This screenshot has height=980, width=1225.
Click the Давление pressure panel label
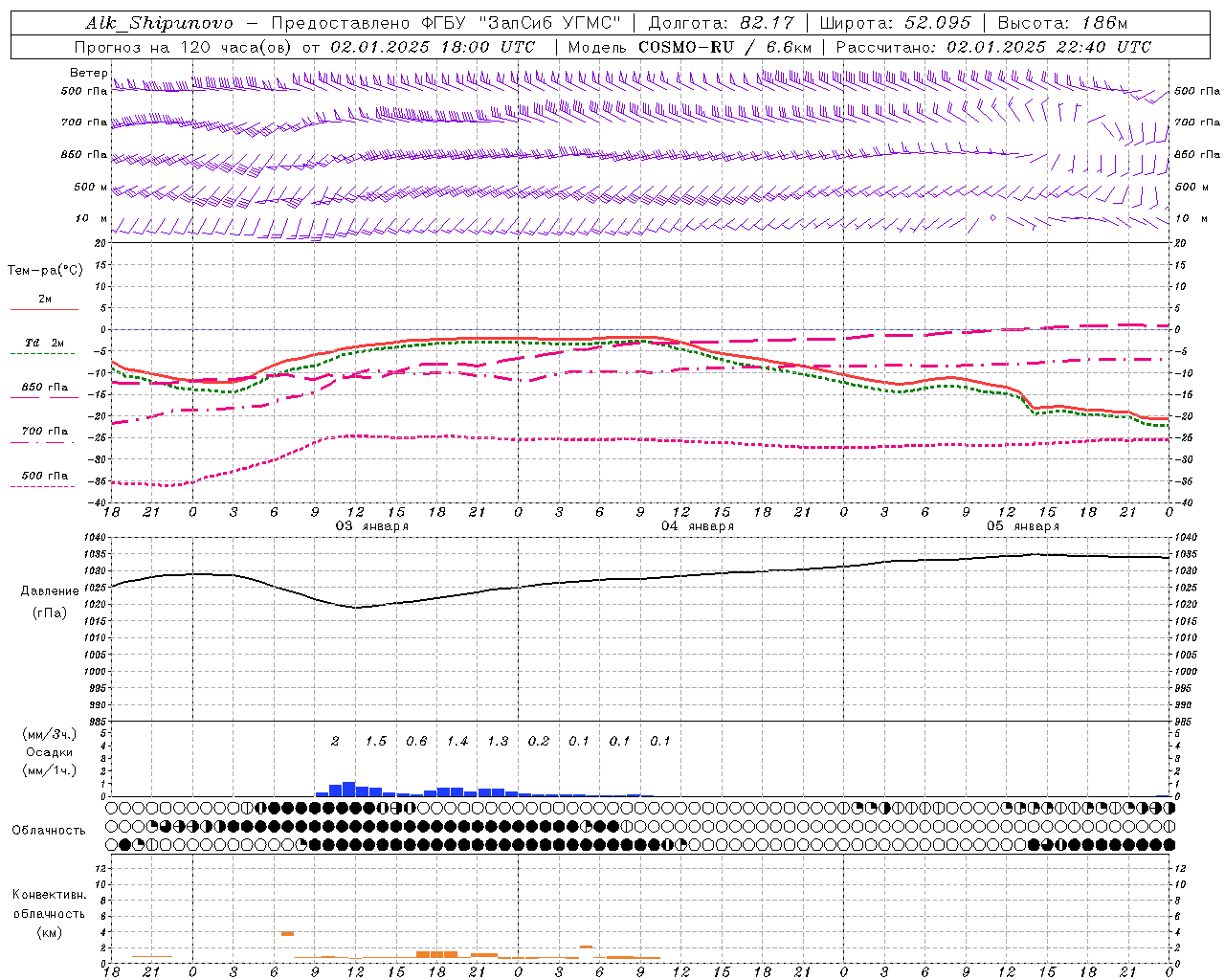tap(50, 591)
